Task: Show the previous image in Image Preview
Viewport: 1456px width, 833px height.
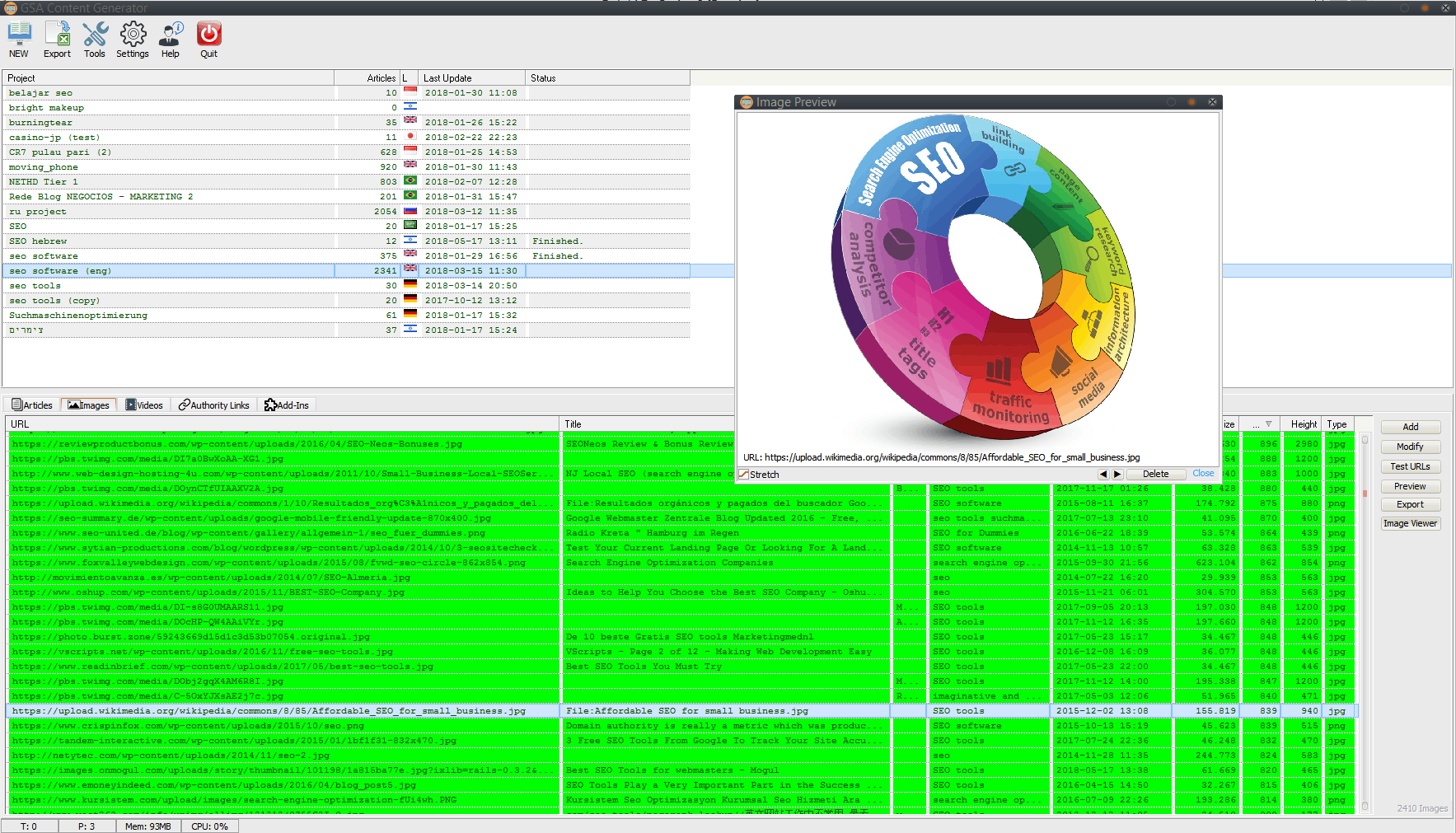Action: click(1103, 475)
